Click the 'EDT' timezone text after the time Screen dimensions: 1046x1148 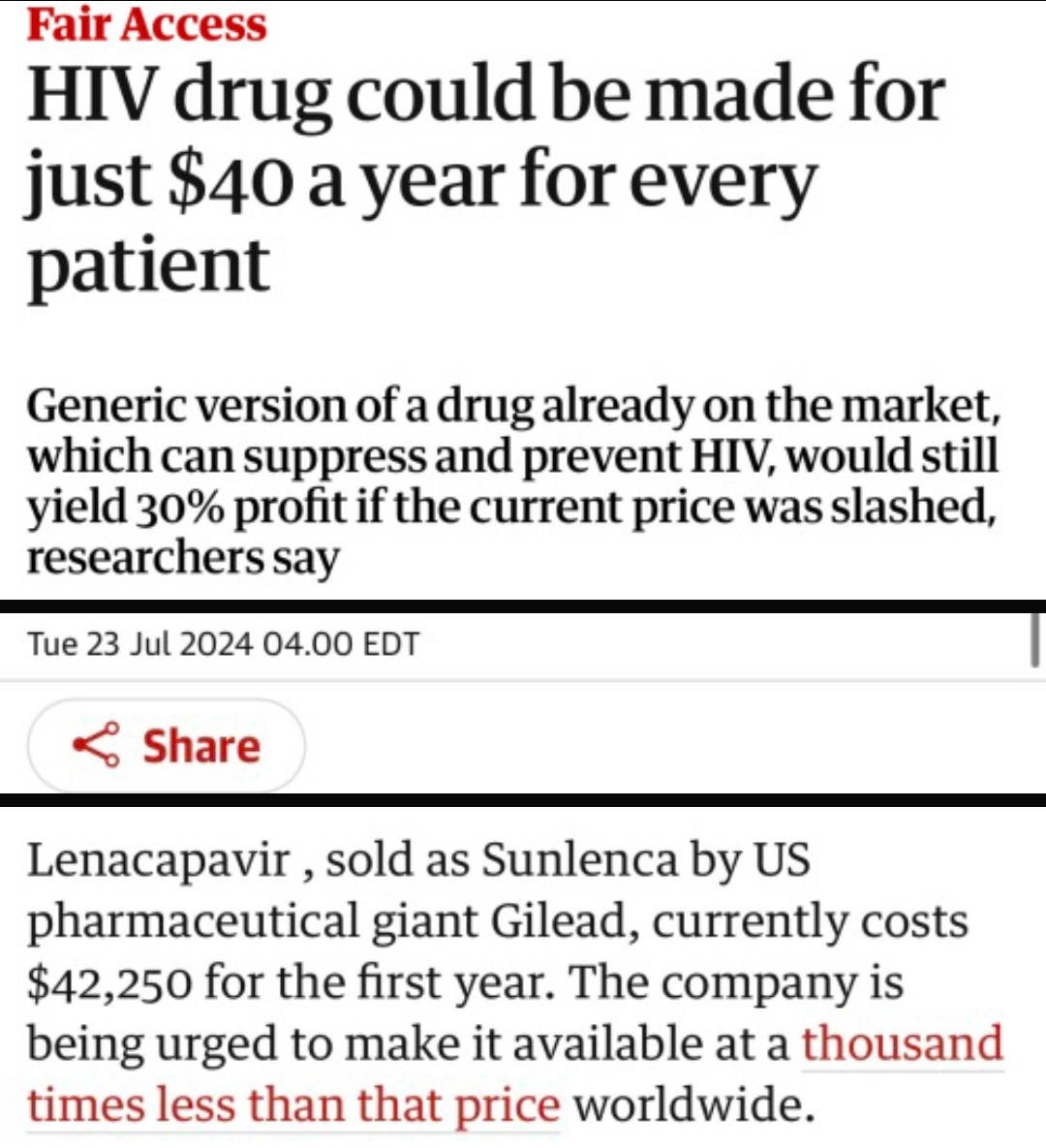click(x=391, y=644)
